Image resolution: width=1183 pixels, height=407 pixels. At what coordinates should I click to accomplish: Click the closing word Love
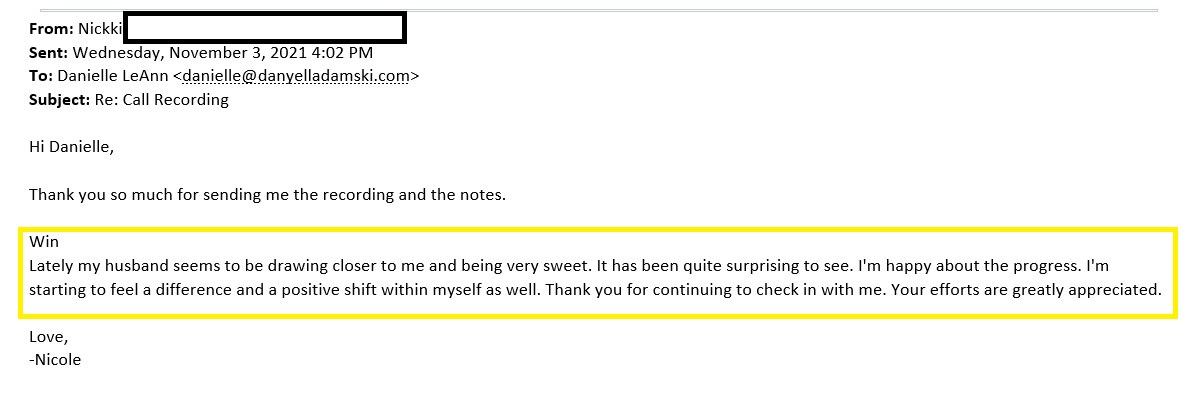pos(48,337)
